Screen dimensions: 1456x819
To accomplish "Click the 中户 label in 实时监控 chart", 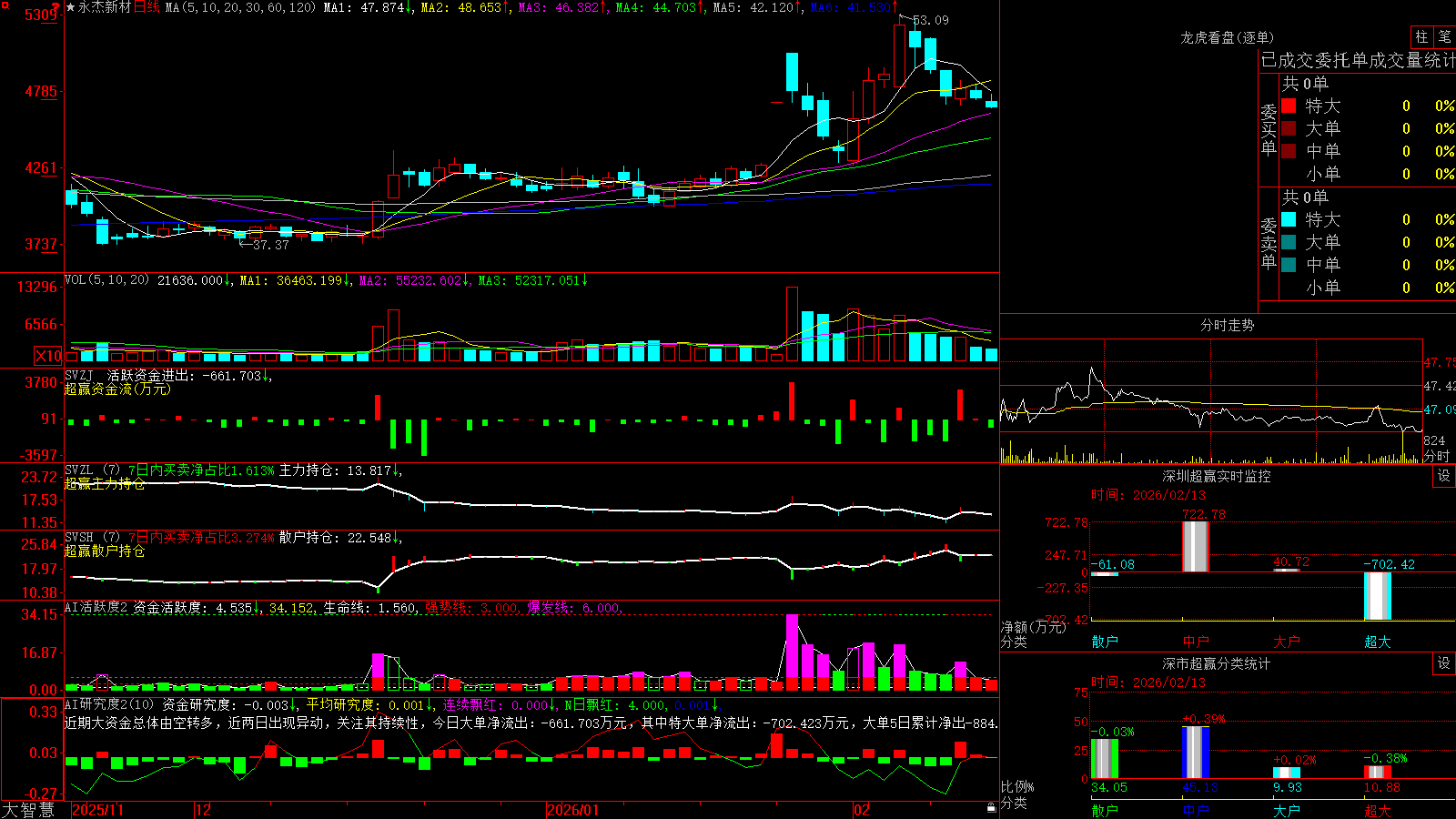I will click(1196, 642).
